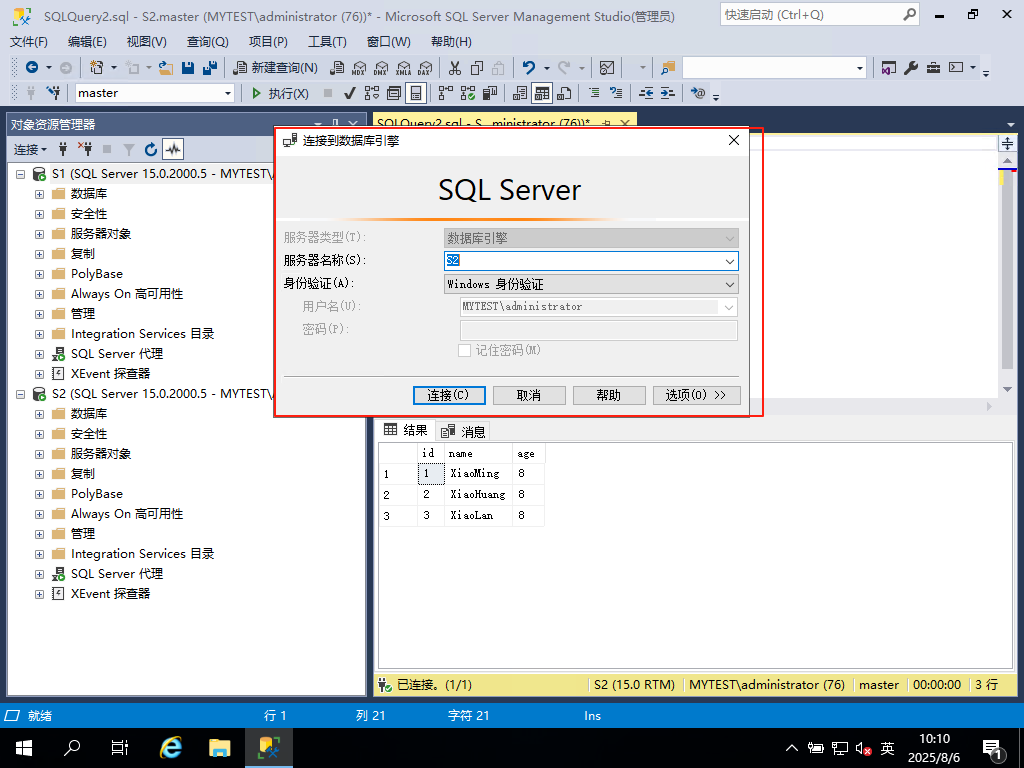Switch to the 结果 results tab
The height and width of the screenshot is (768, 1024).
[406, 430]
